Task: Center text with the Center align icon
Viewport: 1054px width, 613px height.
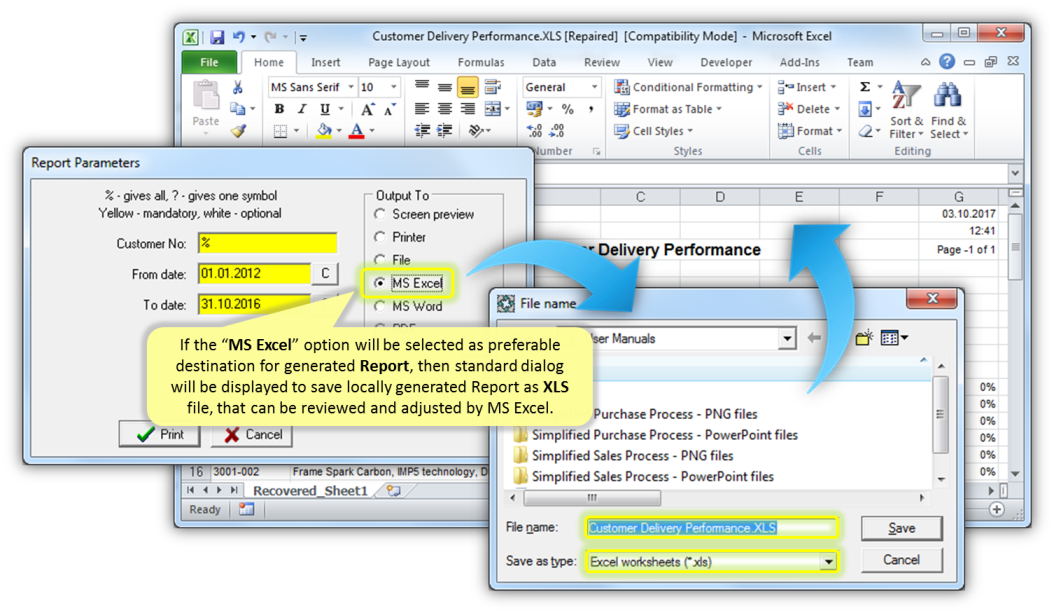Action: tap(444, 109)
